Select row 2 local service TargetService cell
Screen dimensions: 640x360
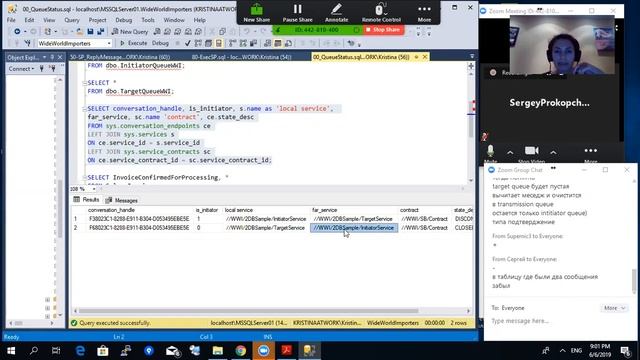click(x=266, y=228)
